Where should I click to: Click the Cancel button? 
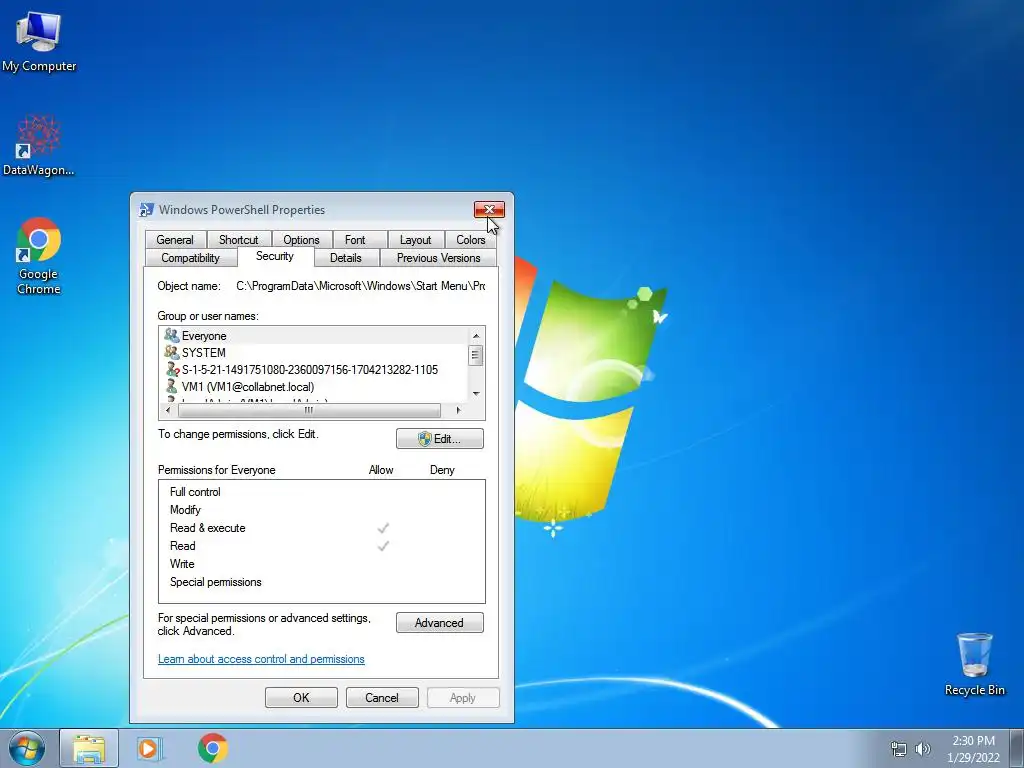point(382,697)
